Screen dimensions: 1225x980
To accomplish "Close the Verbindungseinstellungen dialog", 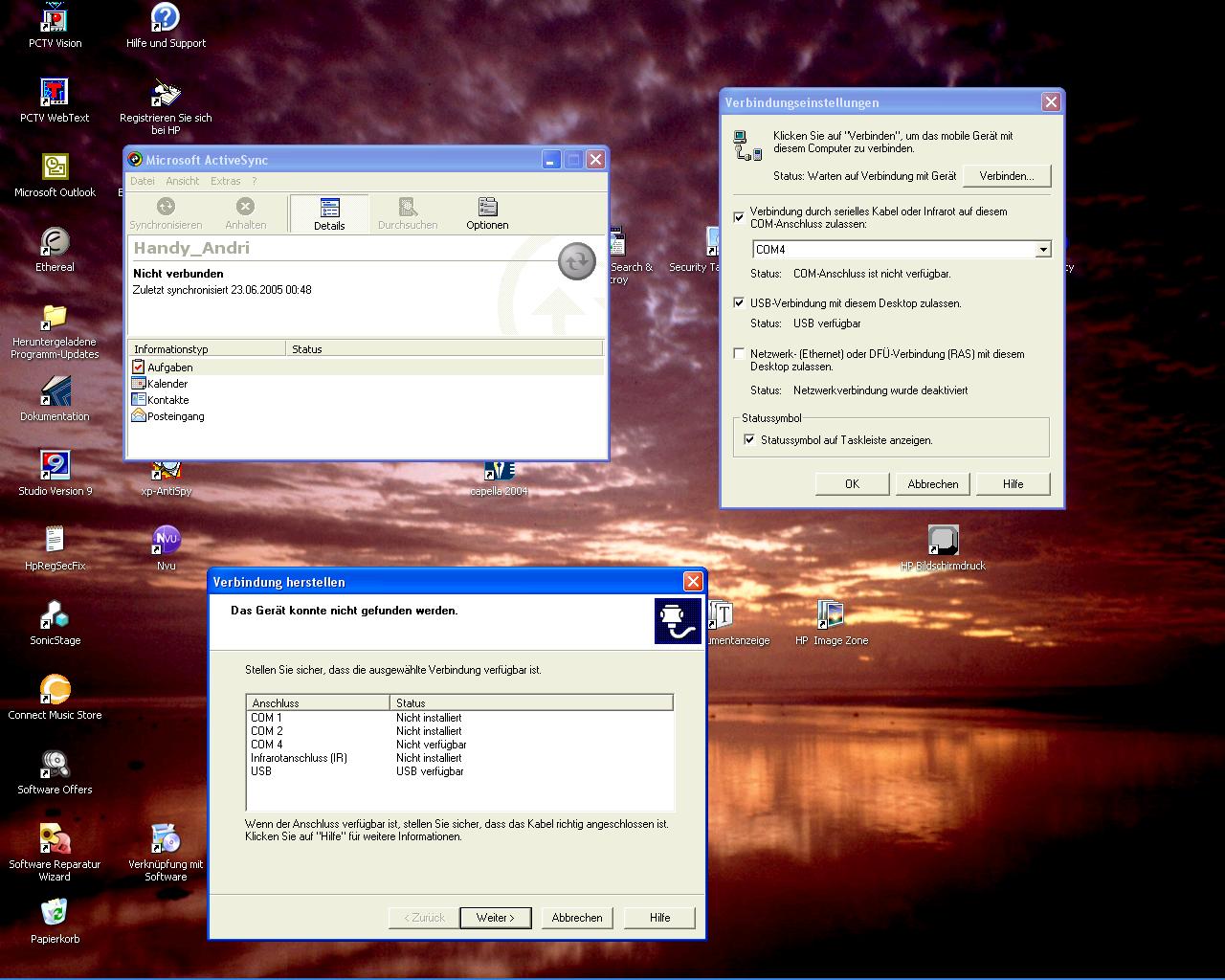I will (1051, 101).
